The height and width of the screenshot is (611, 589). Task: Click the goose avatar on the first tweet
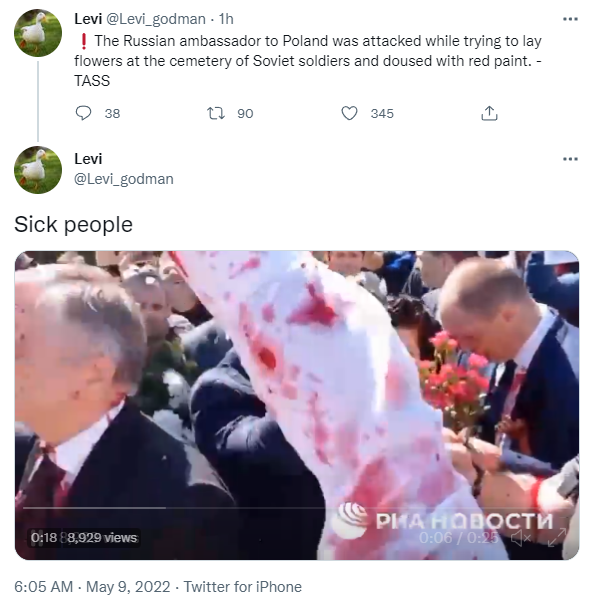coord(38,33)
